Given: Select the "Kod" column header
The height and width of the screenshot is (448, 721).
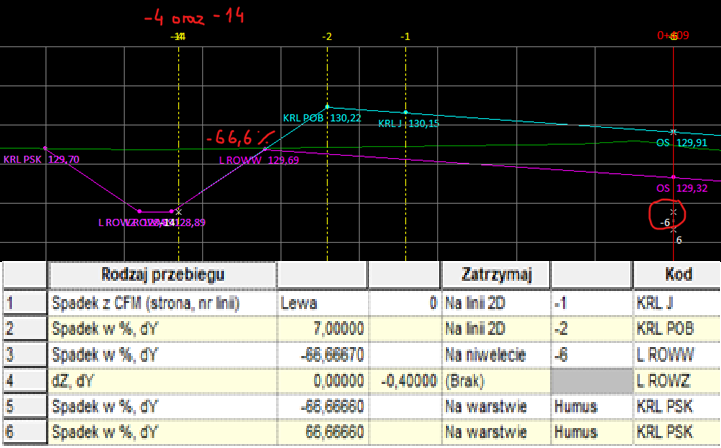Looking at the screenshot, I should 677,274.
